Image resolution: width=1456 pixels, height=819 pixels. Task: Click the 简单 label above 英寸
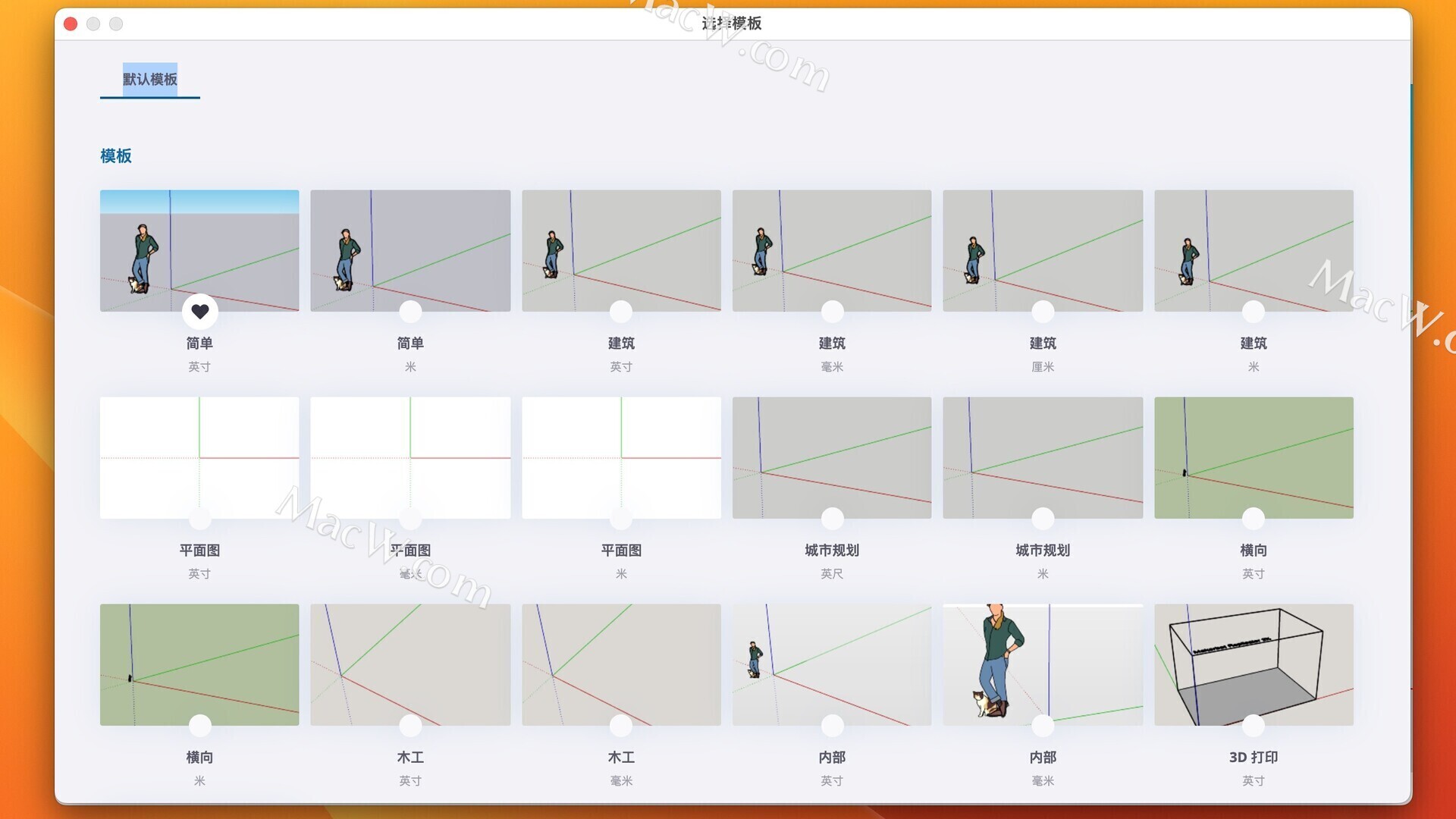(199, 343)
